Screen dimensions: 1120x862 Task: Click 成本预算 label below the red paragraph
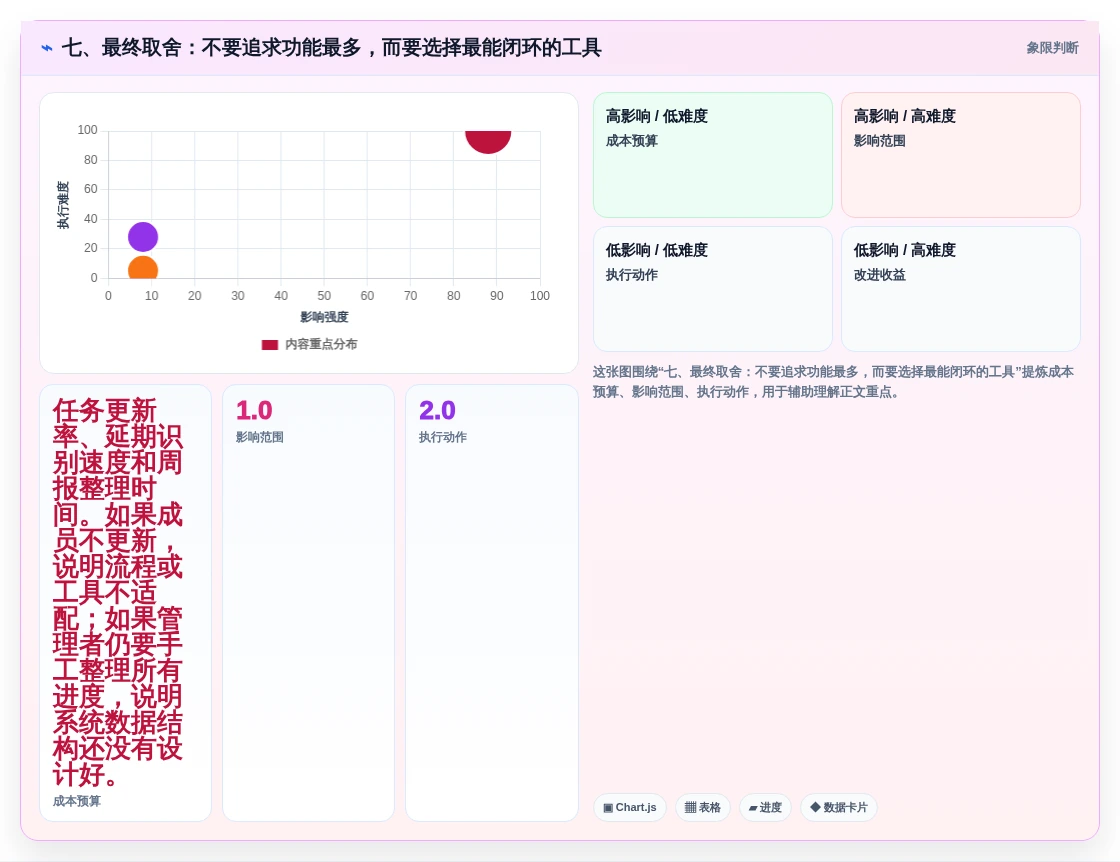click(x=76, y=801)
